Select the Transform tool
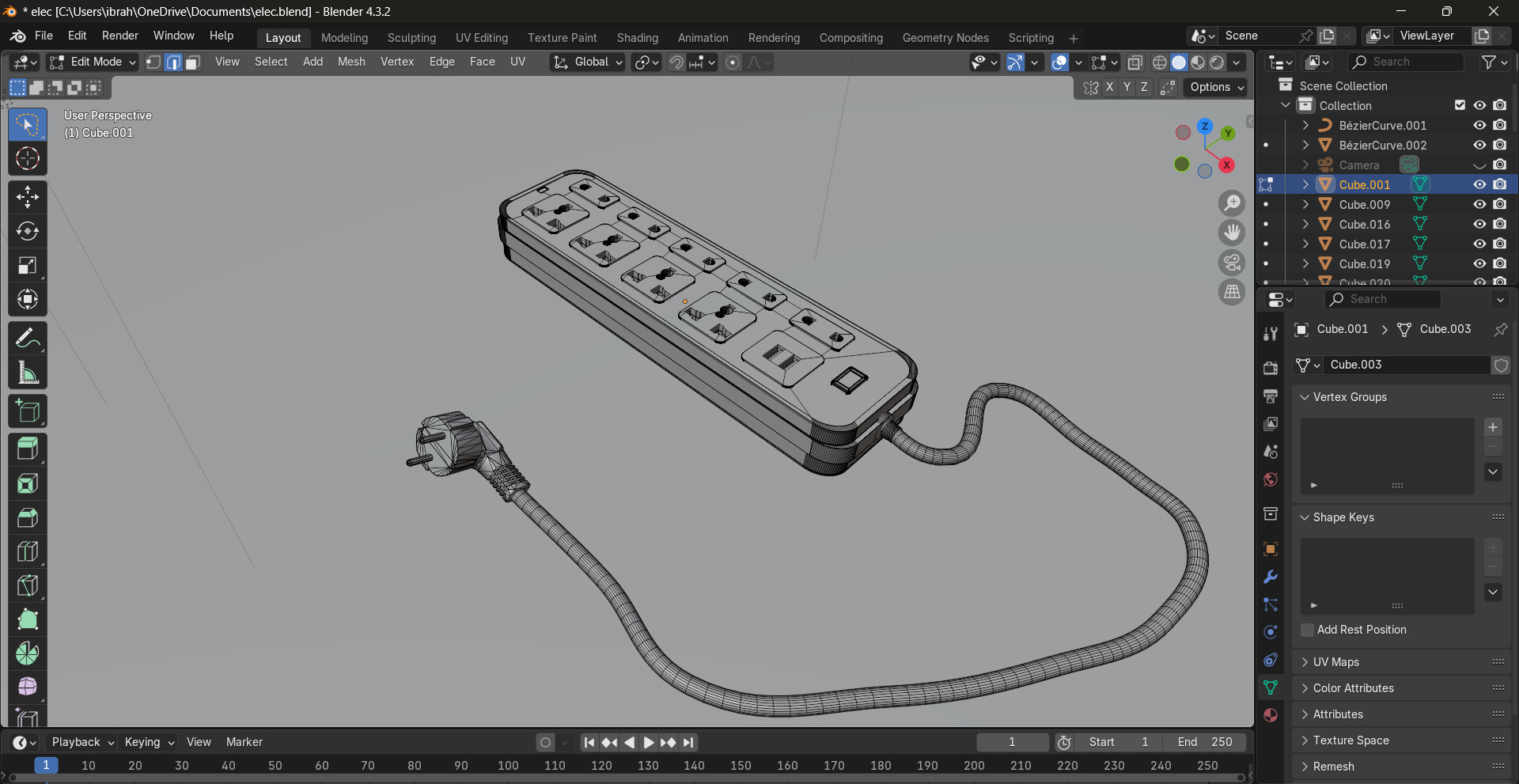Viewport: 1519px width, 784px height. [28, 299]
